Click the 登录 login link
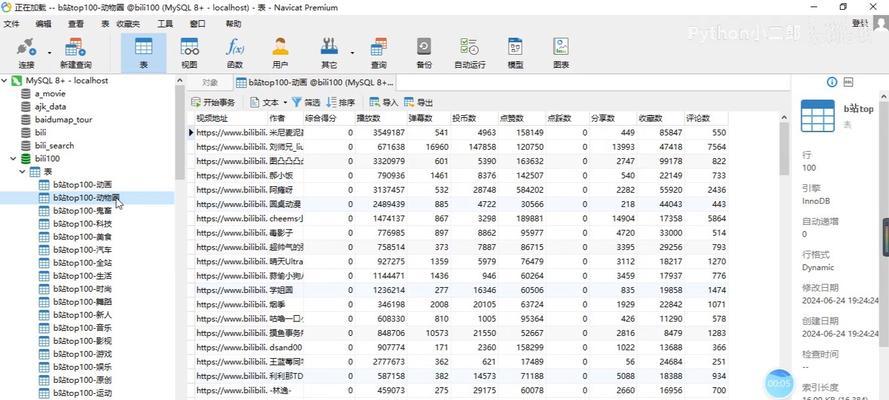Viewport: 889px width, 400px height. coord(860,23)
